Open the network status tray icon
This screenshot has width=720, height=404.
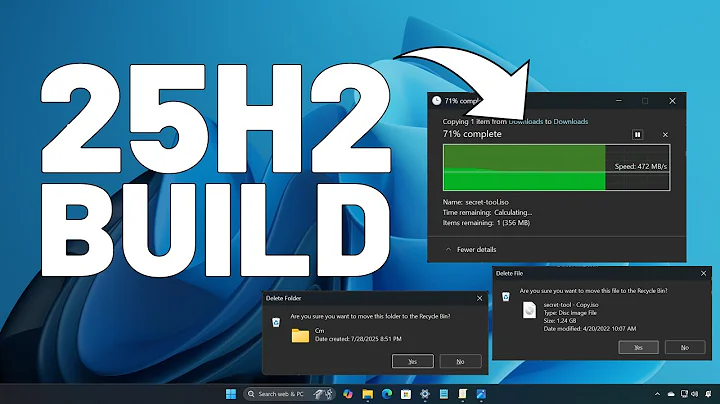tap(684, 394)
